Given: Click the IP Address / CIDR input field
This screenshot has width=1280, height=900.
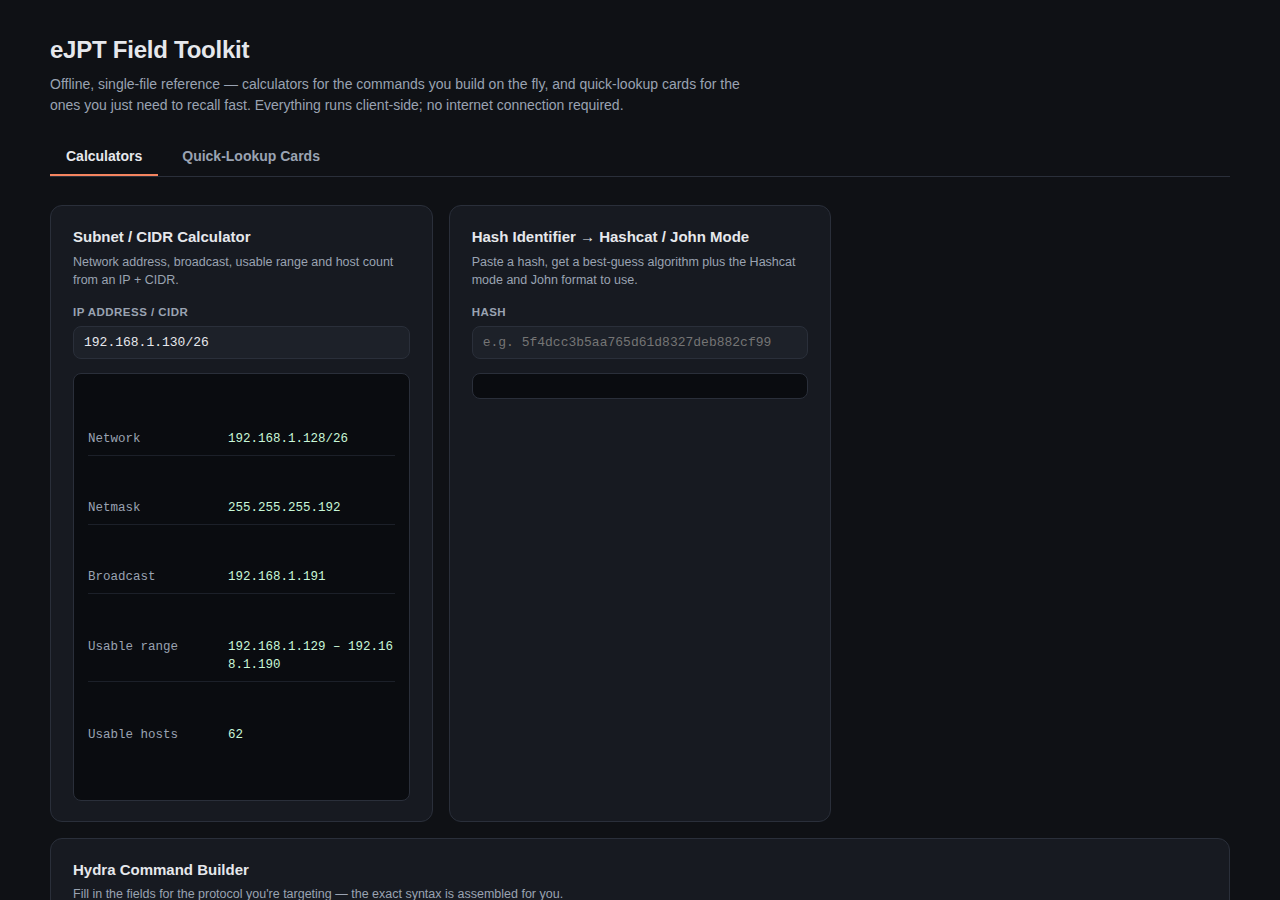Looking at the screenshot, I should click(241, 342).
